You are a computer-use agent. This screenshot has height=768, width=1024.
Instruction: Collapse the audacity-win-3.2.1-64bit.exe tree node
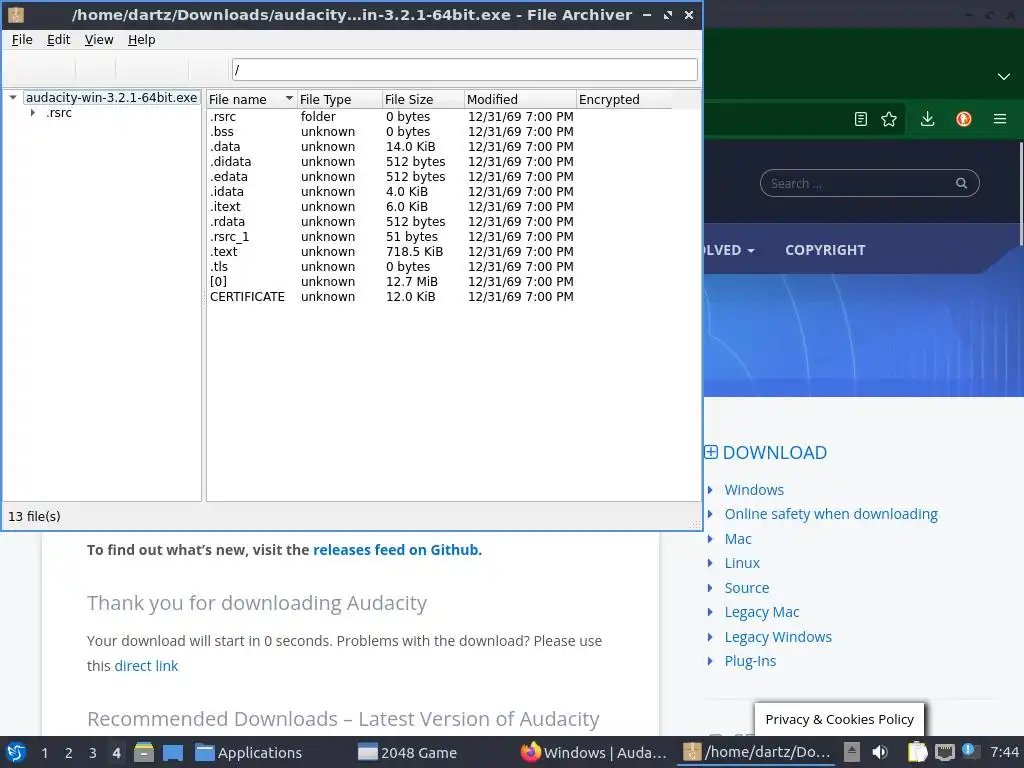pyautogui.click(x=12, y=97)
